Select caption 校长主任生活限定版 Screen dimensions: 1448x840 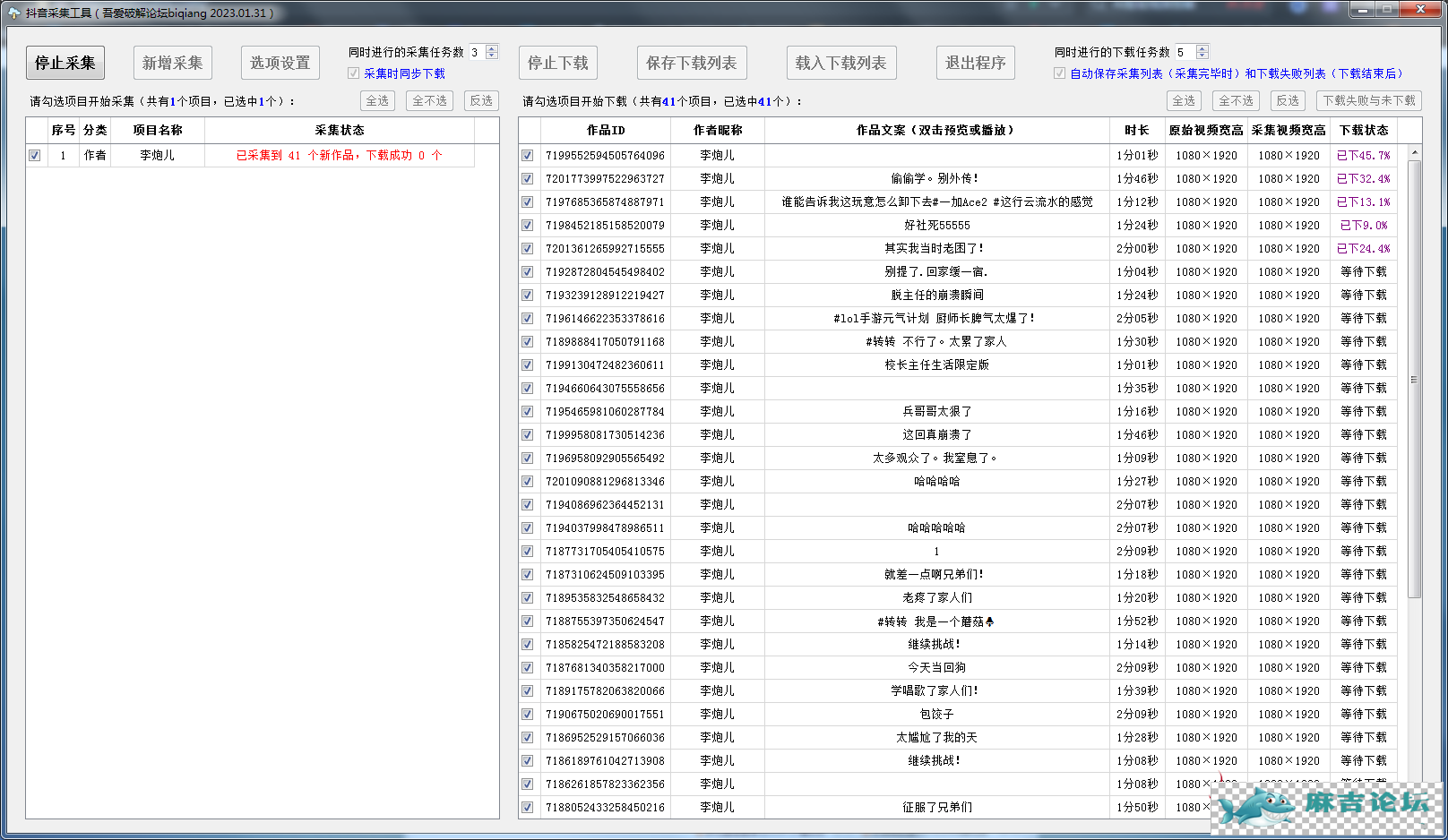pyautogui.click(x=936, y=364)
